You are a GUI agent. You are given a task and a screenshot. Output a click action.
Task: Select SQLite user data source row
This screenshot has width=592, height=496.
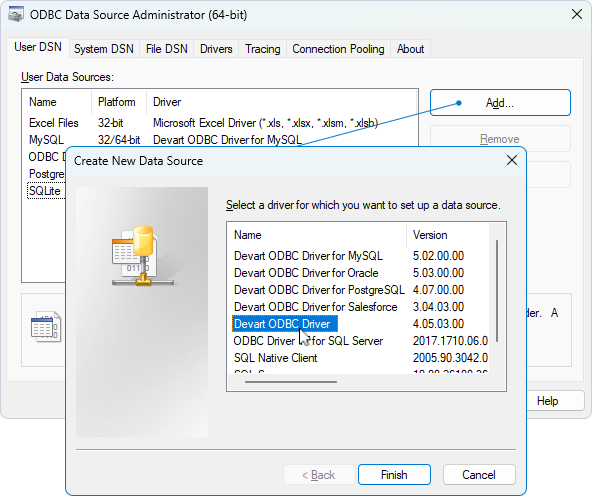click(45, 191)
